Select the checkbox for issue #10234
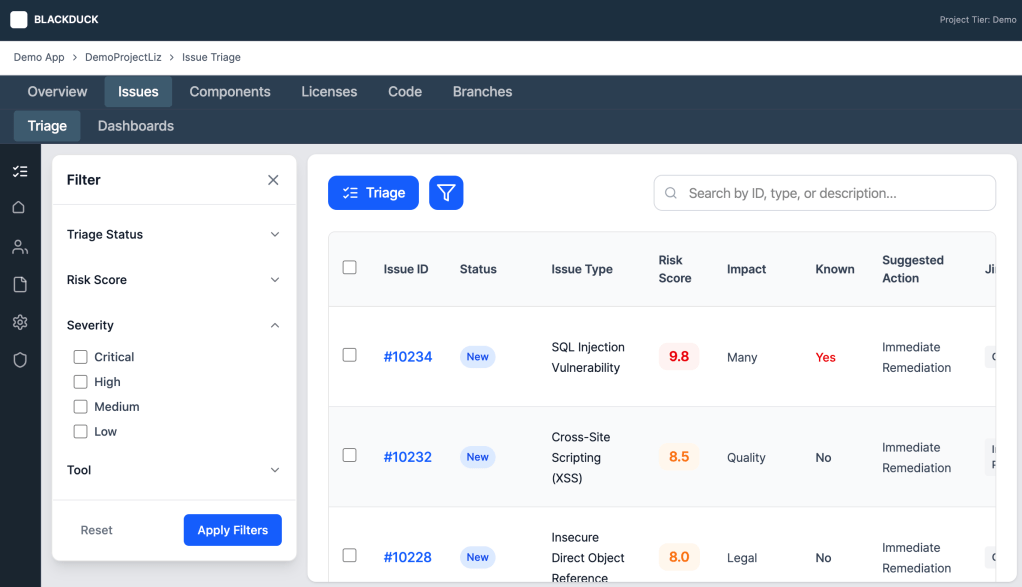This screenshot has width=1022, height=587. [349, 355]
